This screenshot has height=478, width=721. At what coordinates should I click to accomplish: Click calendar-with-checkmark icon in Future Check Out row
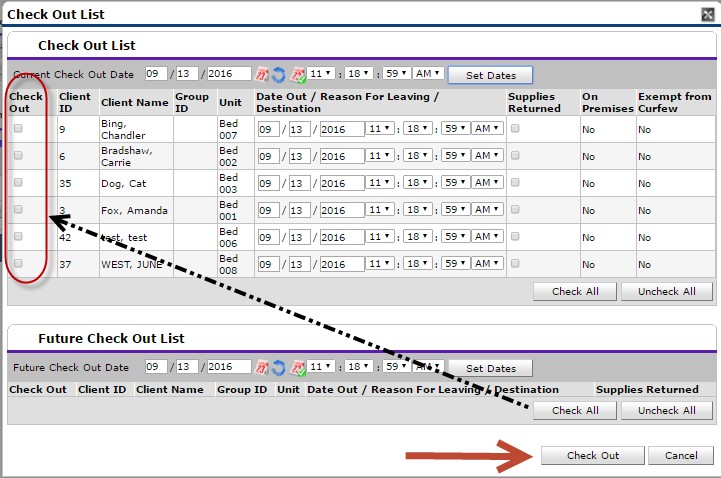[x=298, y=367]
